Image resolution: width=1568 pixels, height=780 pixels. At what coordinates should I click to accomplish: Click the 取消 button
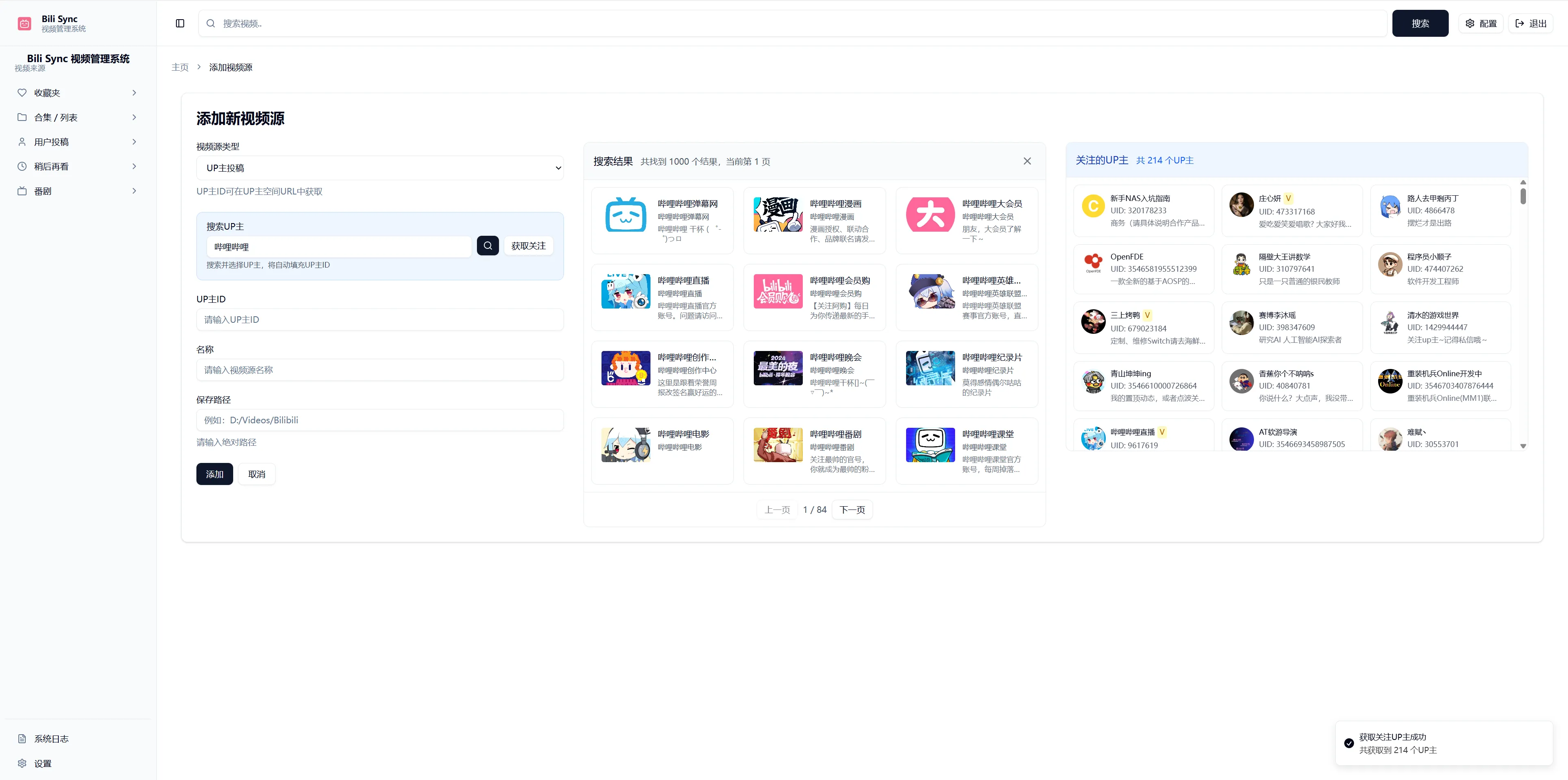tap(257, 474)
